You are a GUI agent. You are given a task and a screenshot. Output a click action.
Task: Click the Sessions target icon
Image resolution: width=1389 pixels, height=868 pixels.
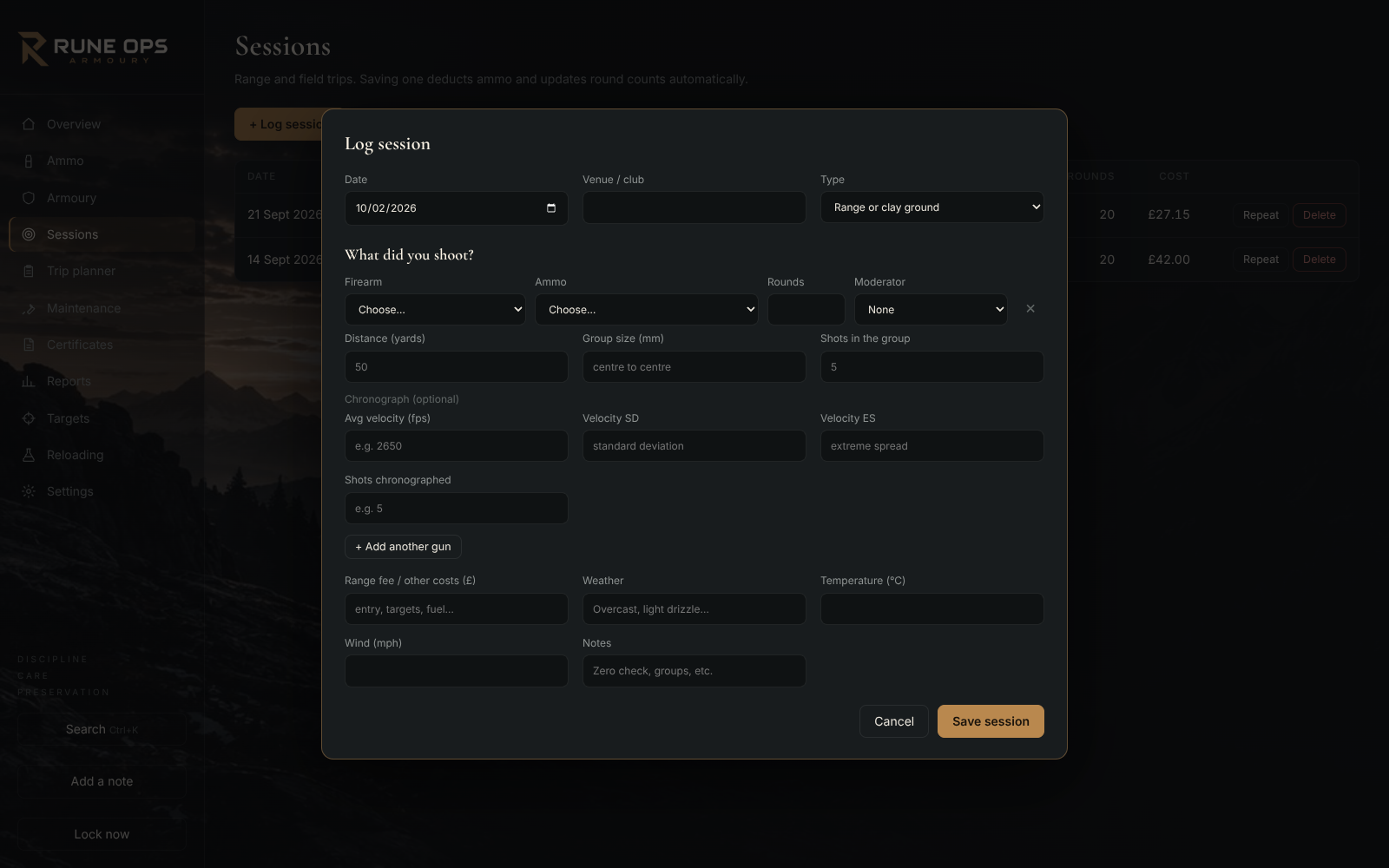[x=29, y=234]
